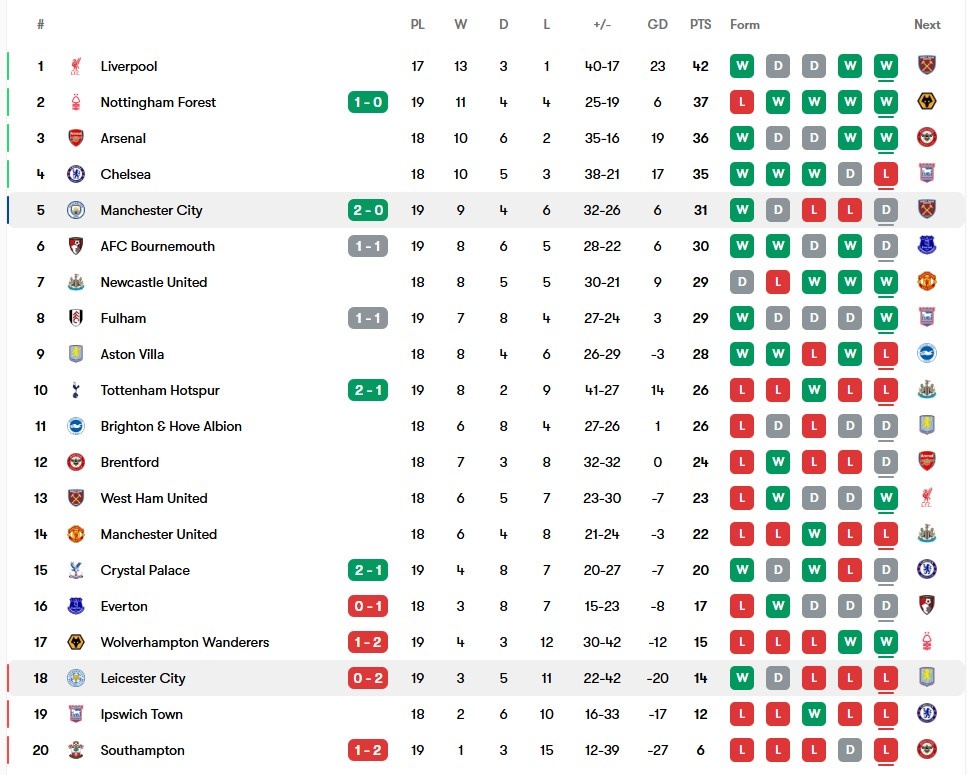Sort table by PTS column header
Image resolution: width=967 pixels, height=775 pixels.
[x=701, y=25]
